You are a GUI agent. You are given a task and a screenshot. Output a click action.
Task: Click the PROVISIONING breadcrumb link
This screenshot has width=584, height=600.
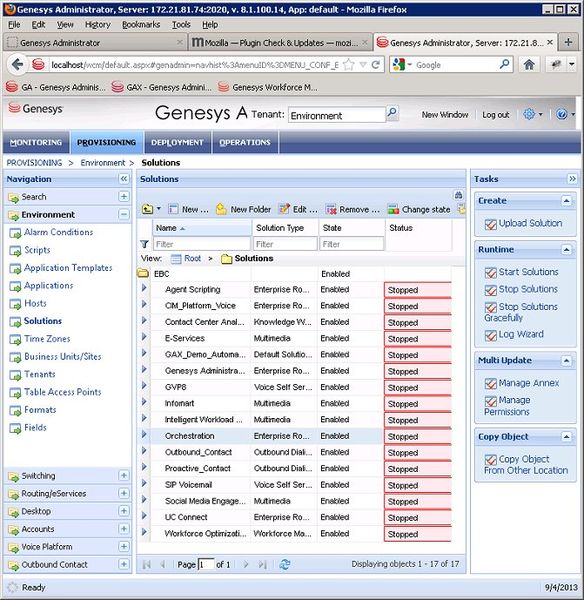pyautogui.click(x=34, y=163)
